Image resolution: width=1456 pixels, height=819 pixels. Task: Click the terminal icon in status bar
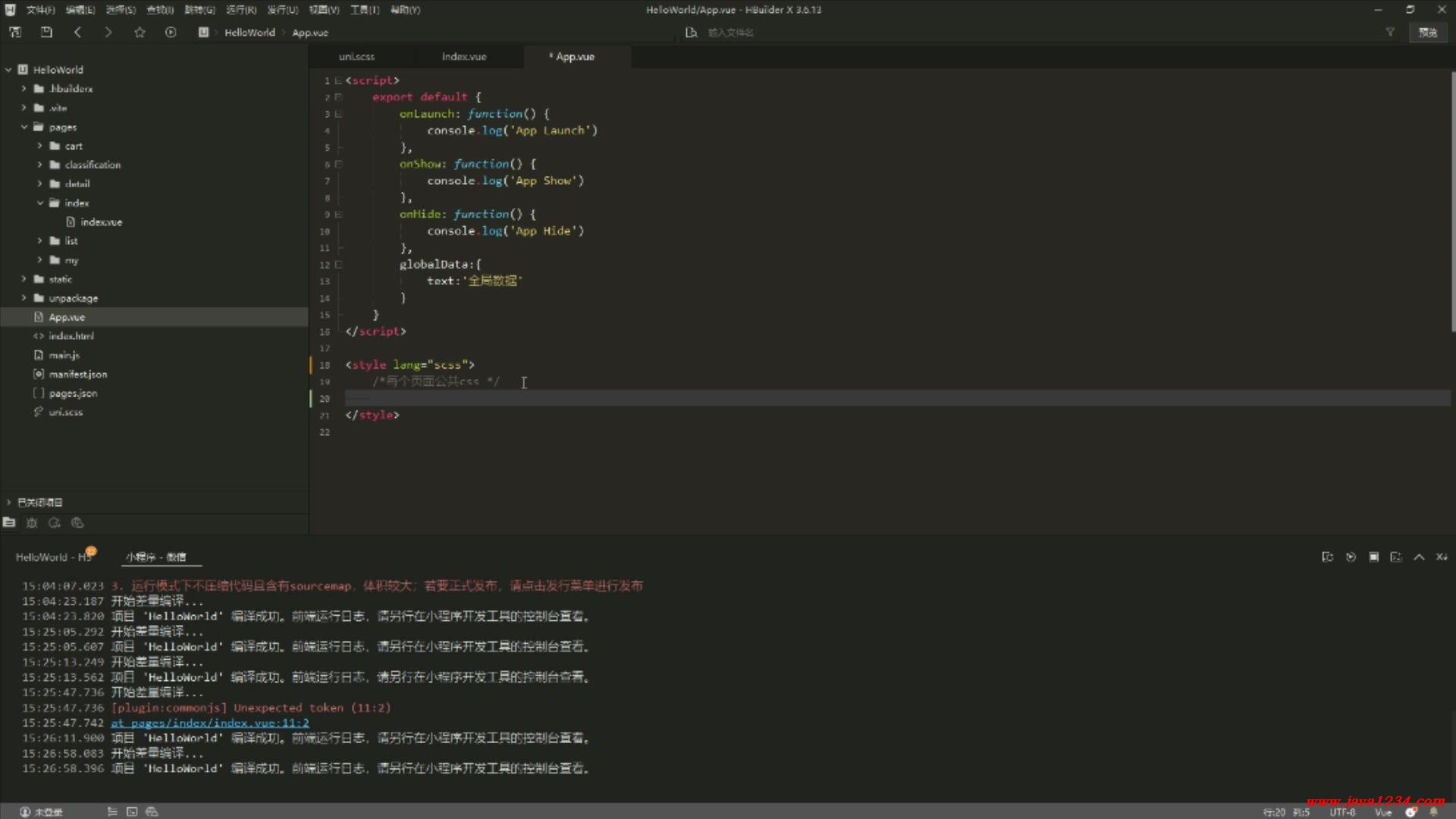[132, 811]
